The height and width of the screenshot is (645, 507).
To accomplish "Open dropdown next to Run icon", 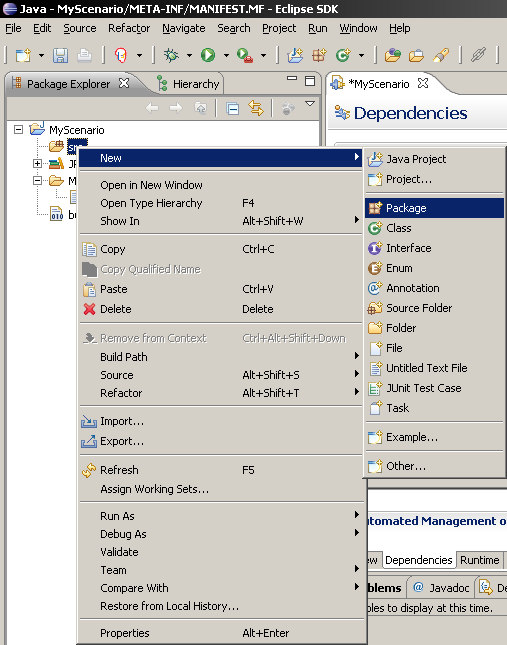I will 226,55.
